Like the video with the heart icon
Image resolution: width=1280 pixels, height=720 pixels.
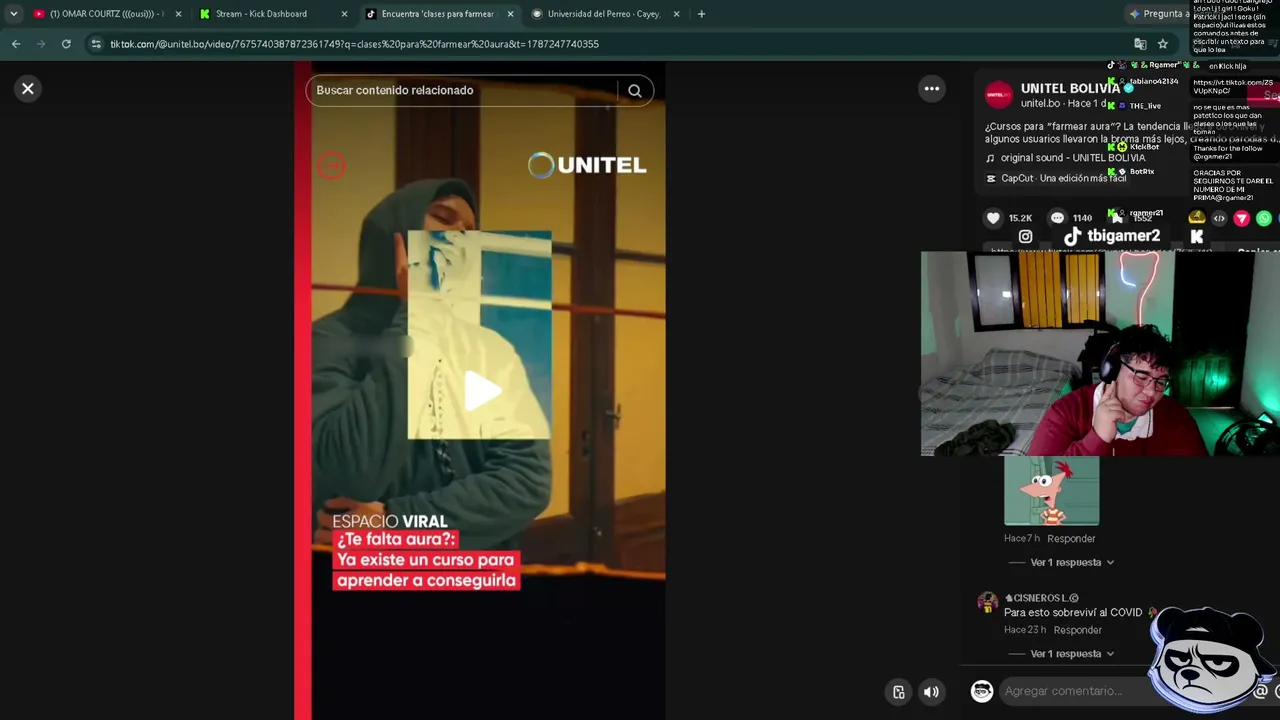tap(993, 218)
